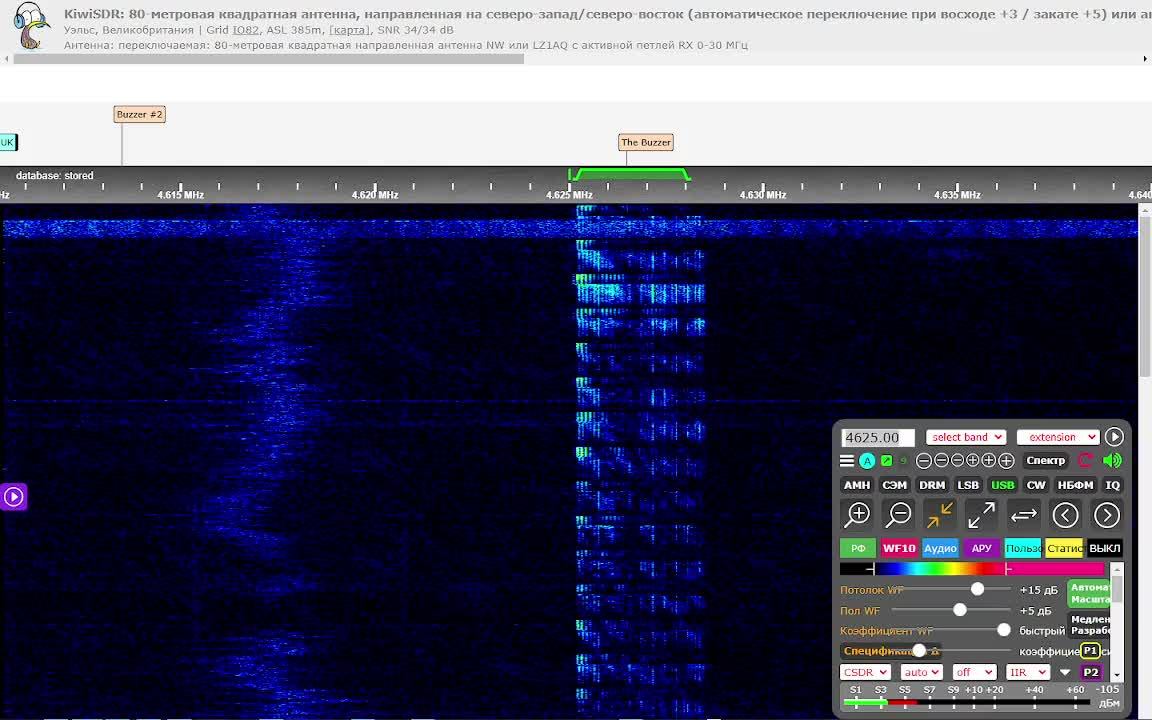Click the horizontal double-arrow band zoom icon

[1023, 515]
